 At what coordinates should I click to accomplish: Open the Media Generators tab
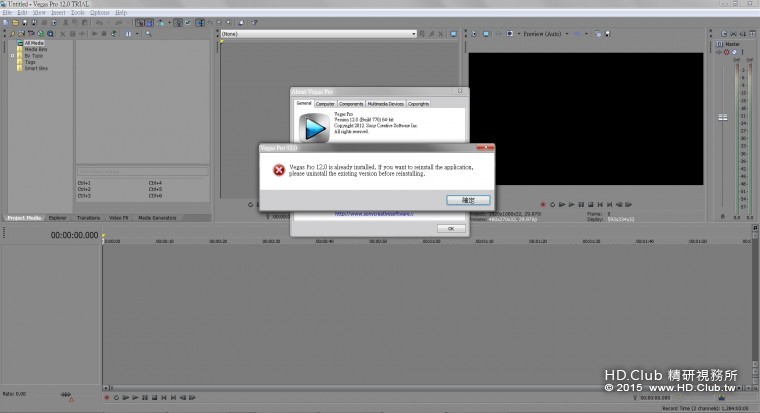pyautogui.click(x=156, y=217)
